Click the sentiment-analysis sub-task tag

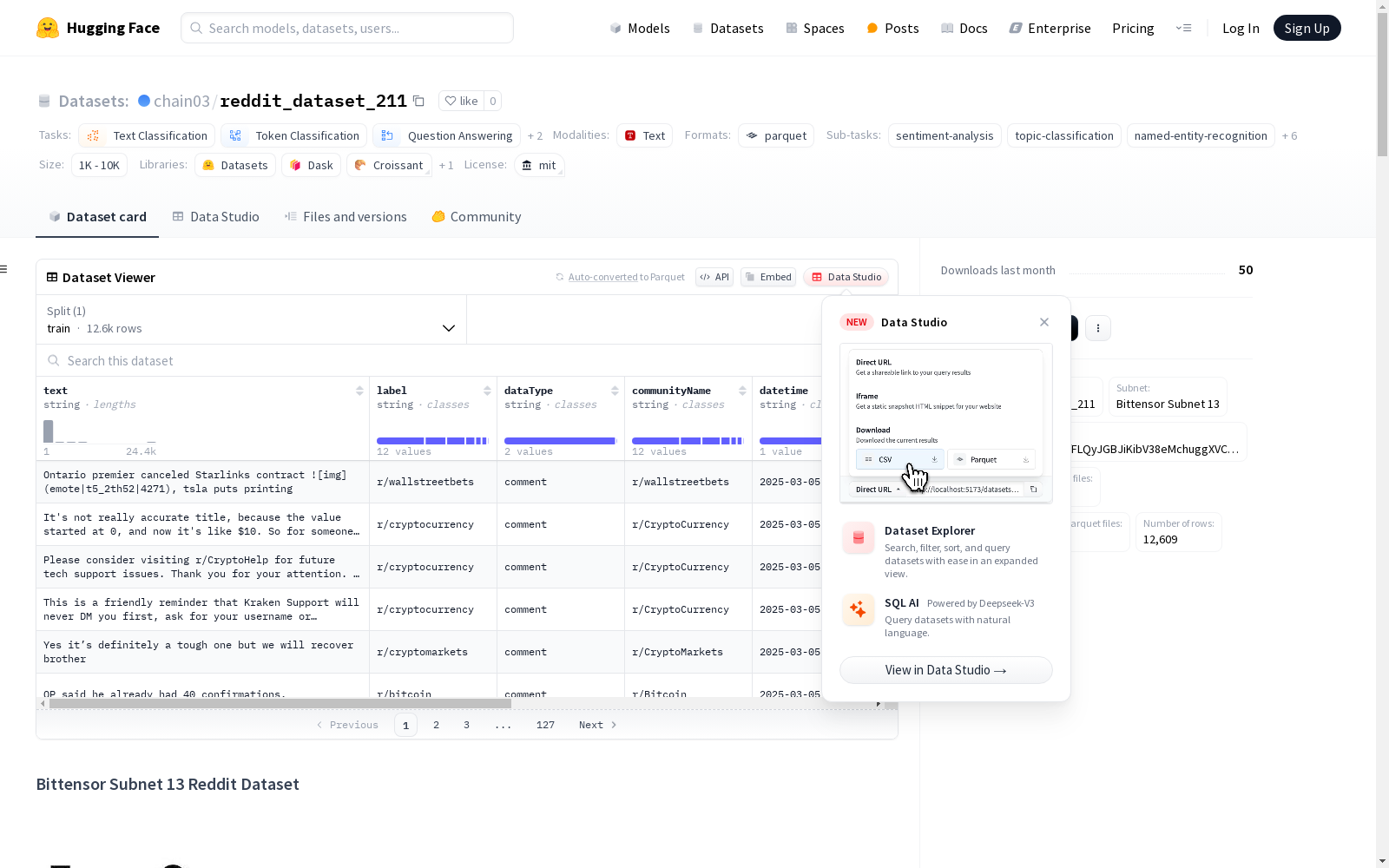945,135
